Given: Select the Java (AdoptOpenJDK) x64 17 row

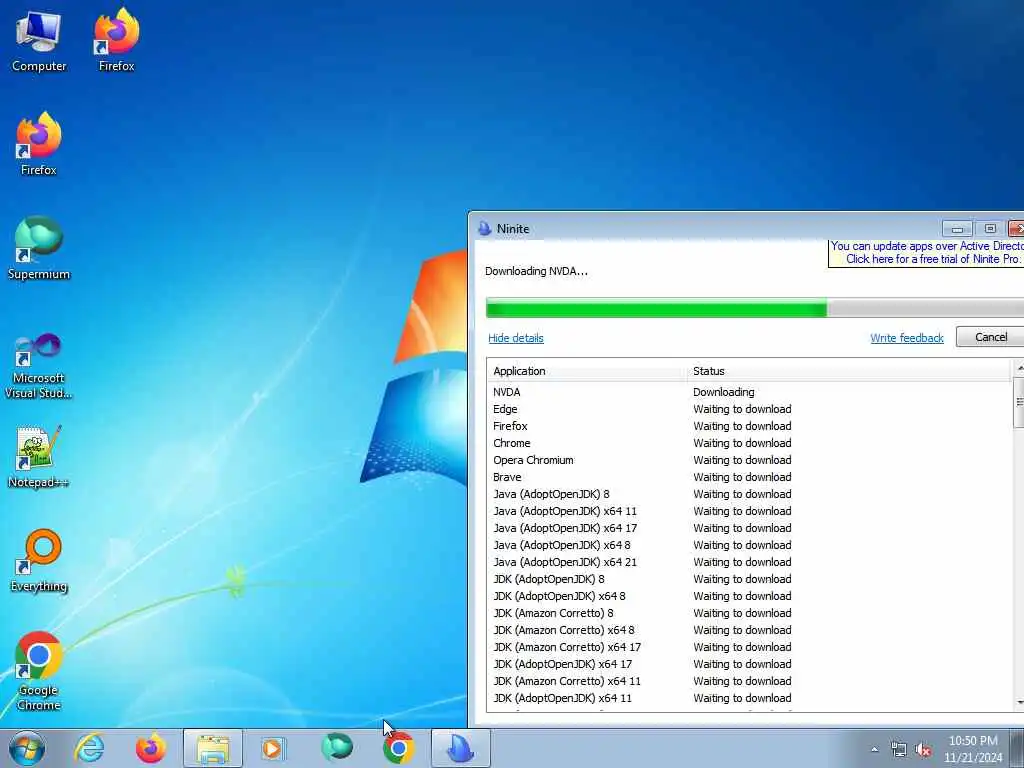Looking at the screenshot, I should pos(749,528).
